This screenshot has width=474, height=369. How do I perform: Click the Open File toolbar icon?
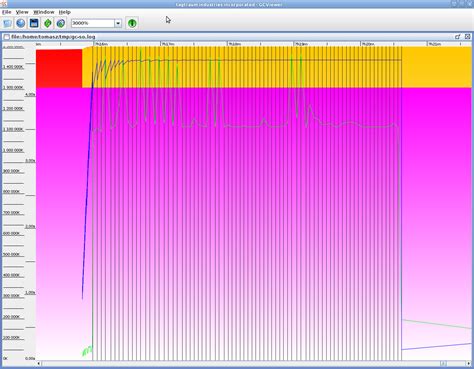tap(7, 23)
